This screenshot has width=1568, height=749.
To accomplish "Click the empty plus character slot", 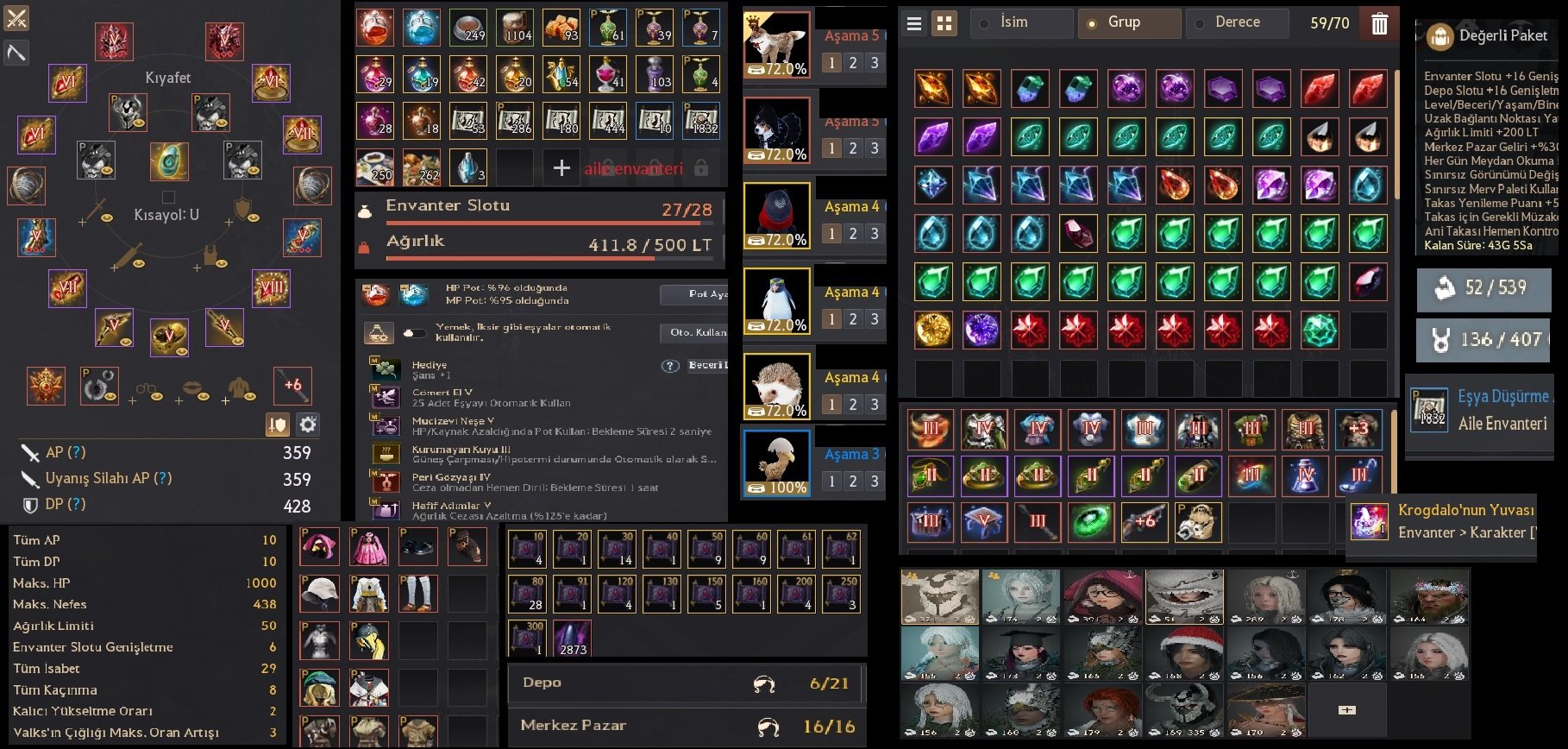I will tap(1347, 709).
